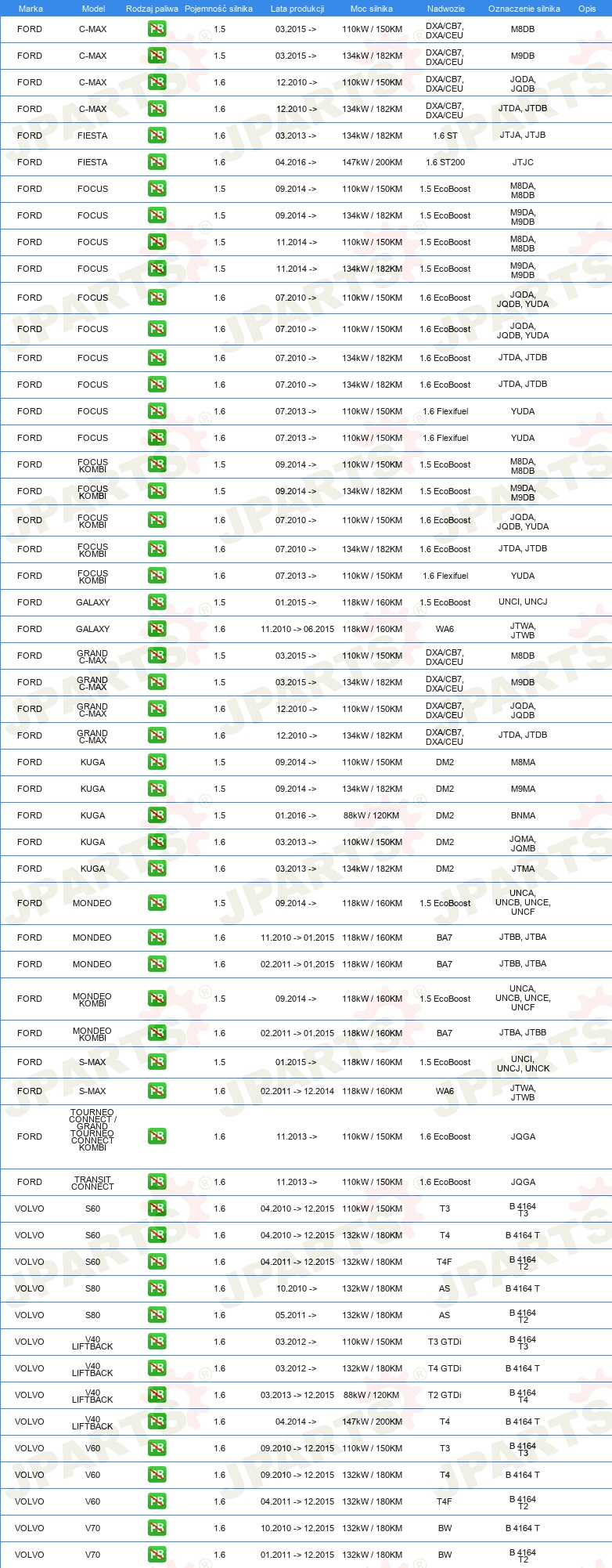Click petrol fuel icon in Fiesta ST200 row
The height and width of the screenshot is (1568, 612).
[x=157, y=162]
